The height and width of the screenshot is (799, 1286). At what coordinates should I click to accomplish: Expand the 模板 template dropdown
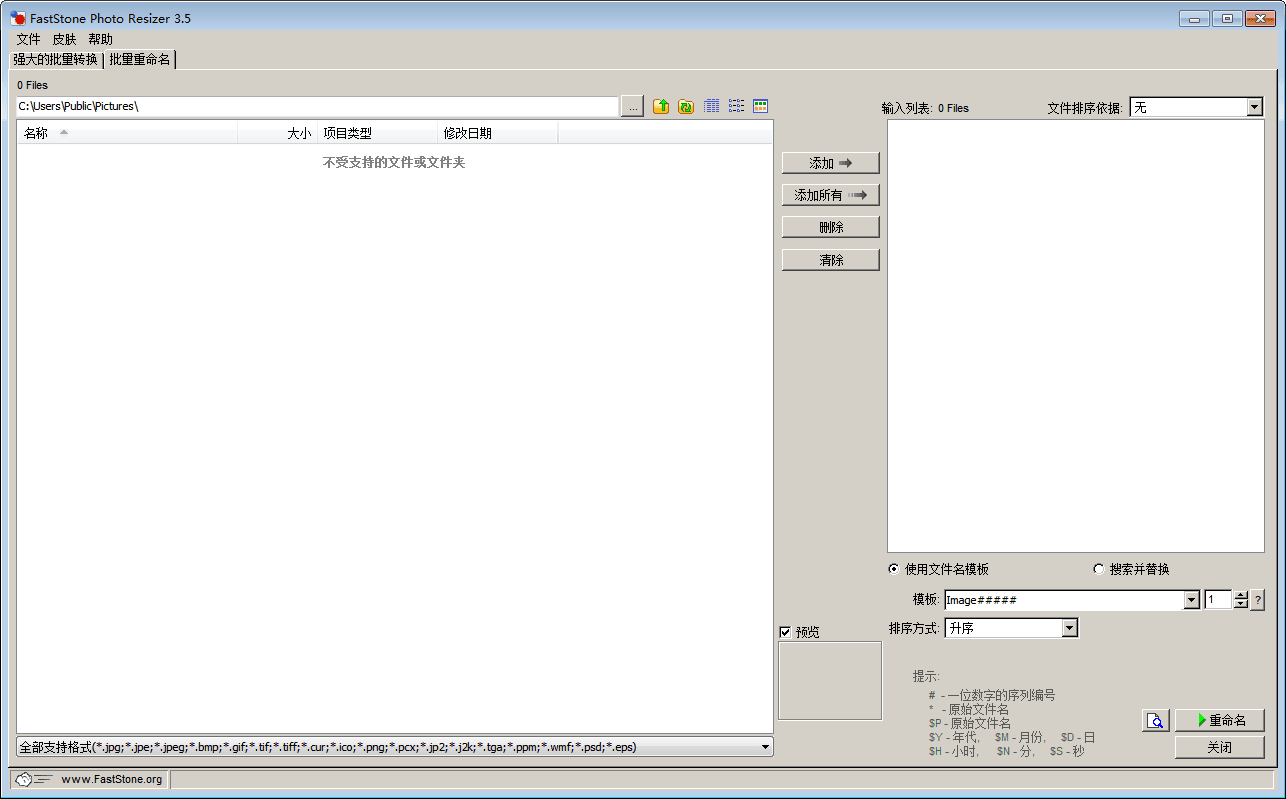(x=1191, y=600)
